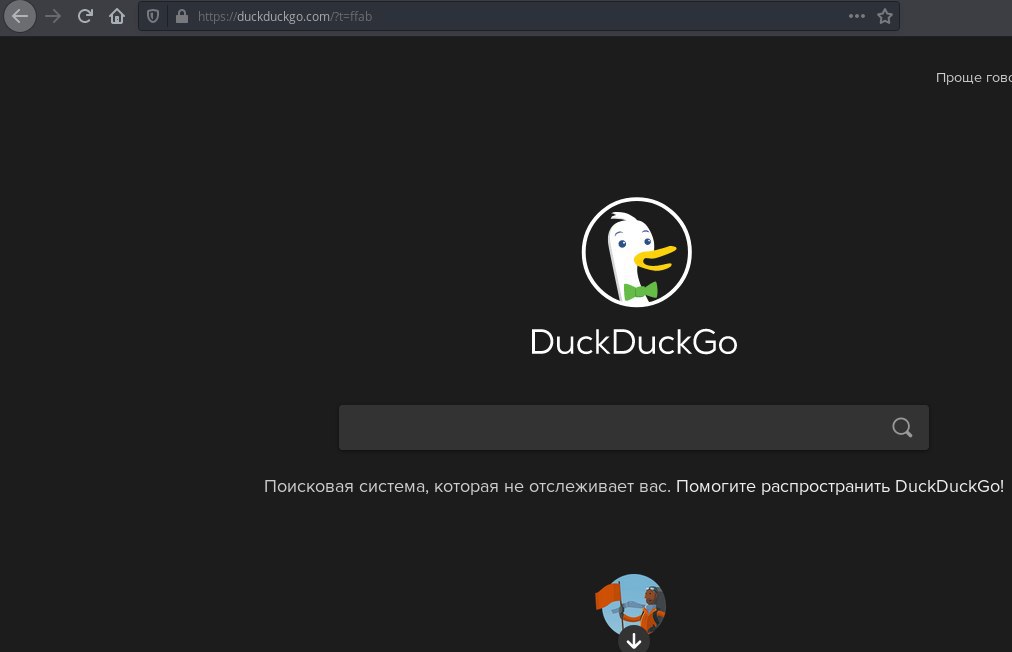Open the 'Помогите распространить DuckDuckGo!' link
Image resolution: width=1012 pixels, height=652 pixels.
point(840,486)
